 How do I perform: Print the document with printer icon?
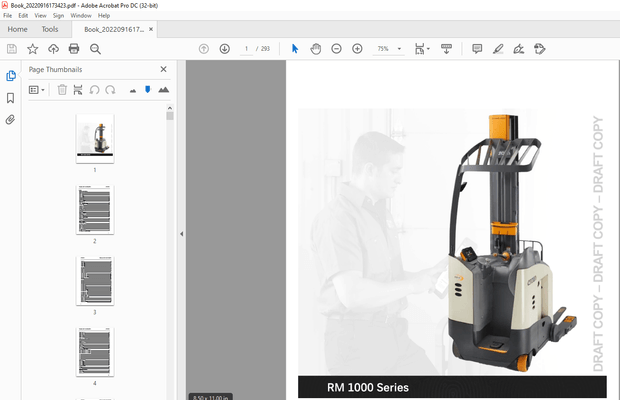(x=74, y=49)
